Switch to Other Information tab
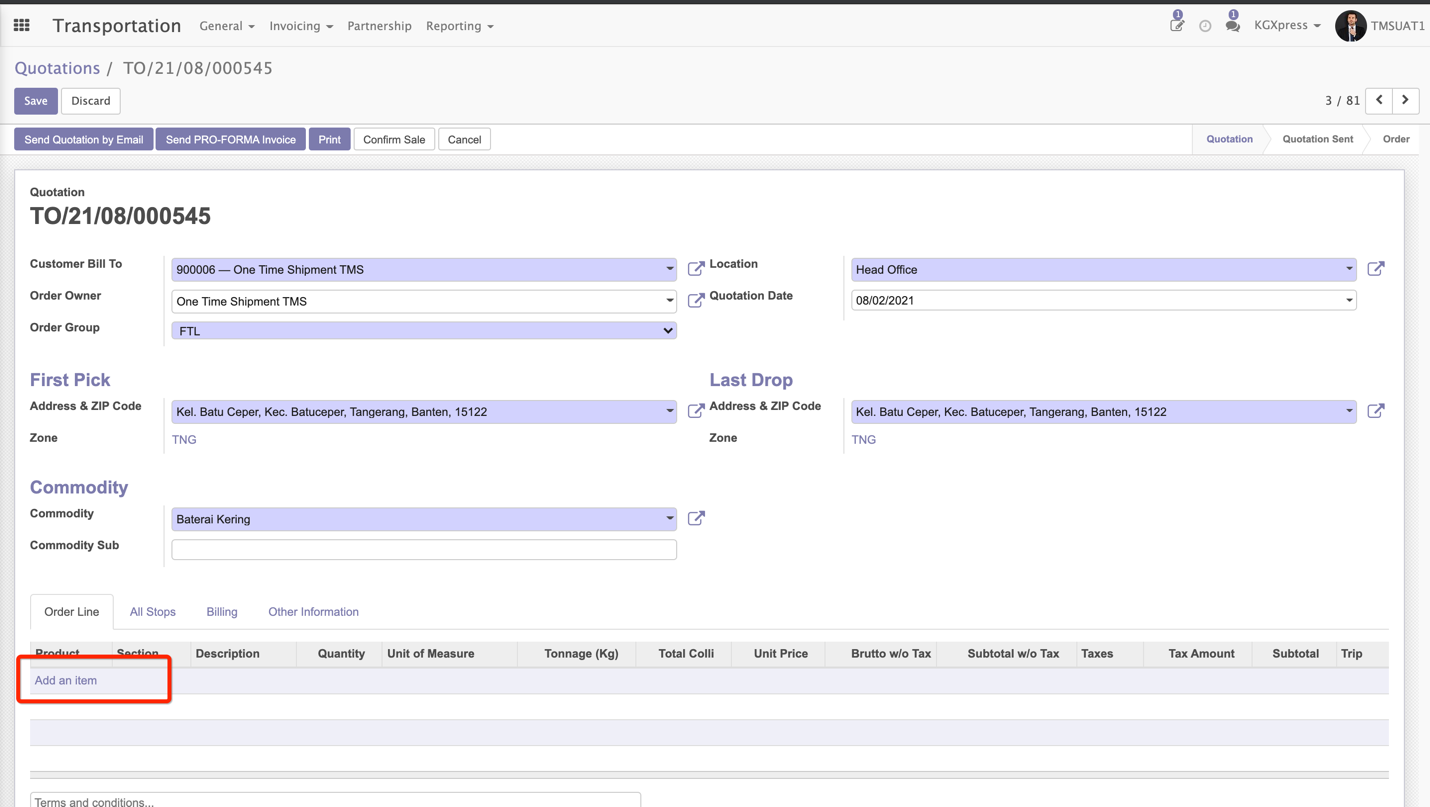 click(x=313, y=612)
